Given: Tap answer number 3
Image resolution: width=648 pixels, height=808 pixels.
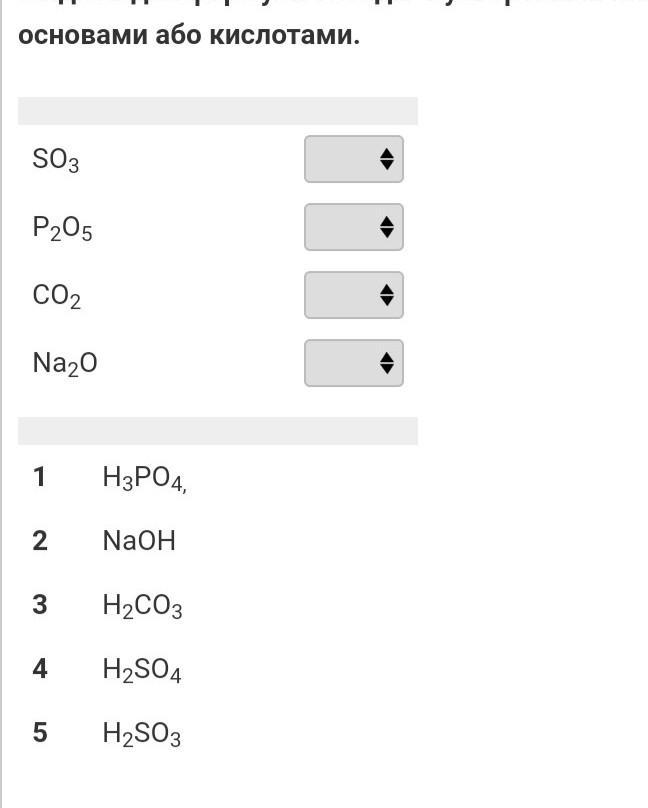Looking at the screenshot, I should coord(40,605).
